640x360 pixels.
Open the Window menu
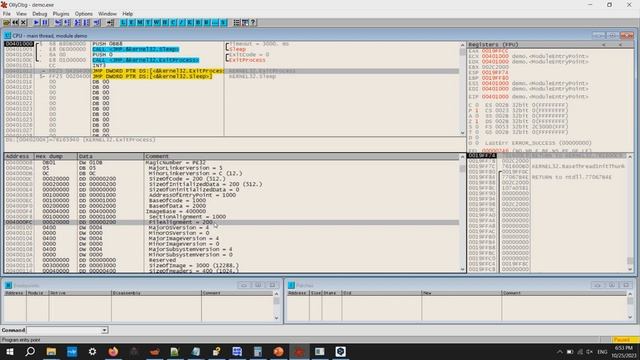[107, 13]
